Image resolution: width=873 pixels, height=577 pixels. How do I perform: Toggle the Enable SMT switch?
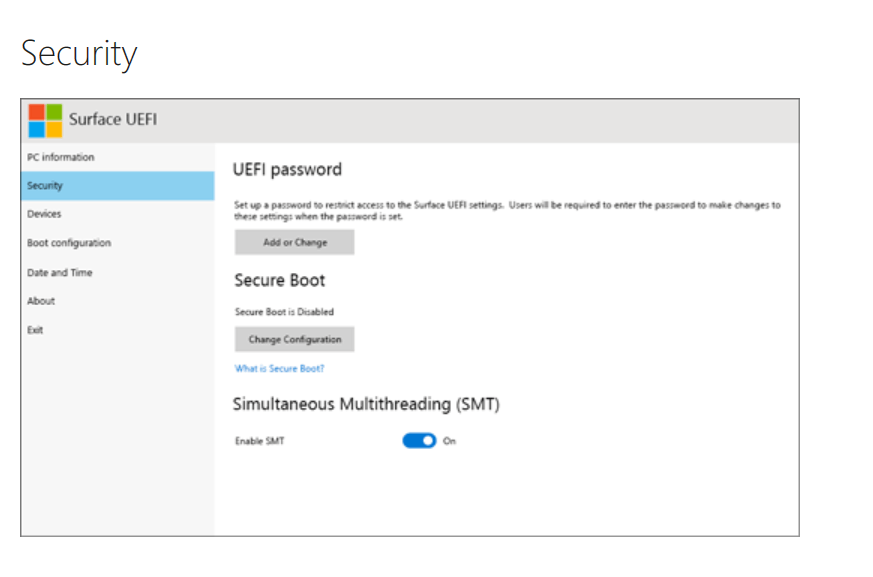click(x=419, y=441)
